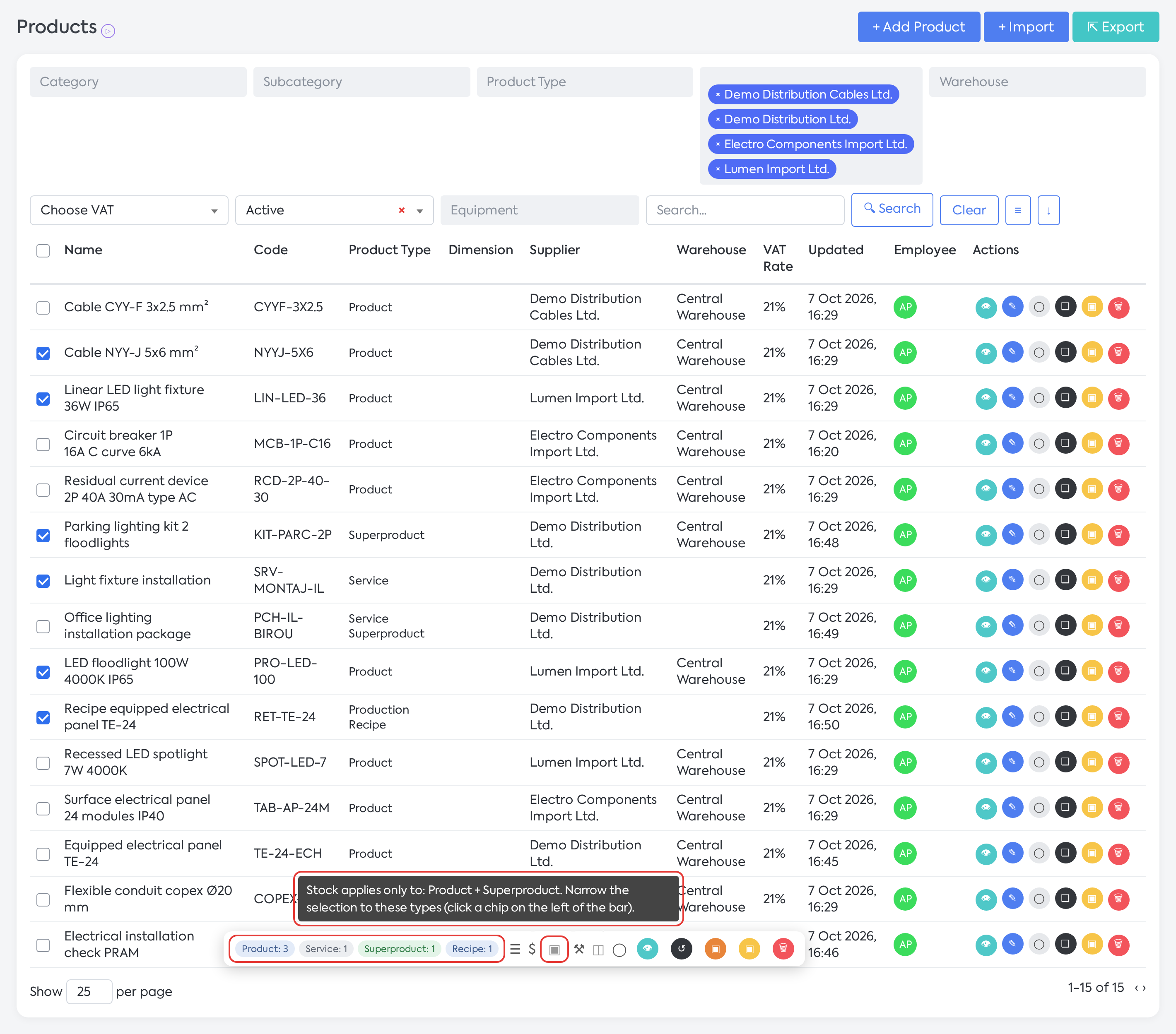Image resolution: width=1176 pixels, height=1034 pixels.
Task: Click the Product: 3 chip
Action: click(265, 949)
